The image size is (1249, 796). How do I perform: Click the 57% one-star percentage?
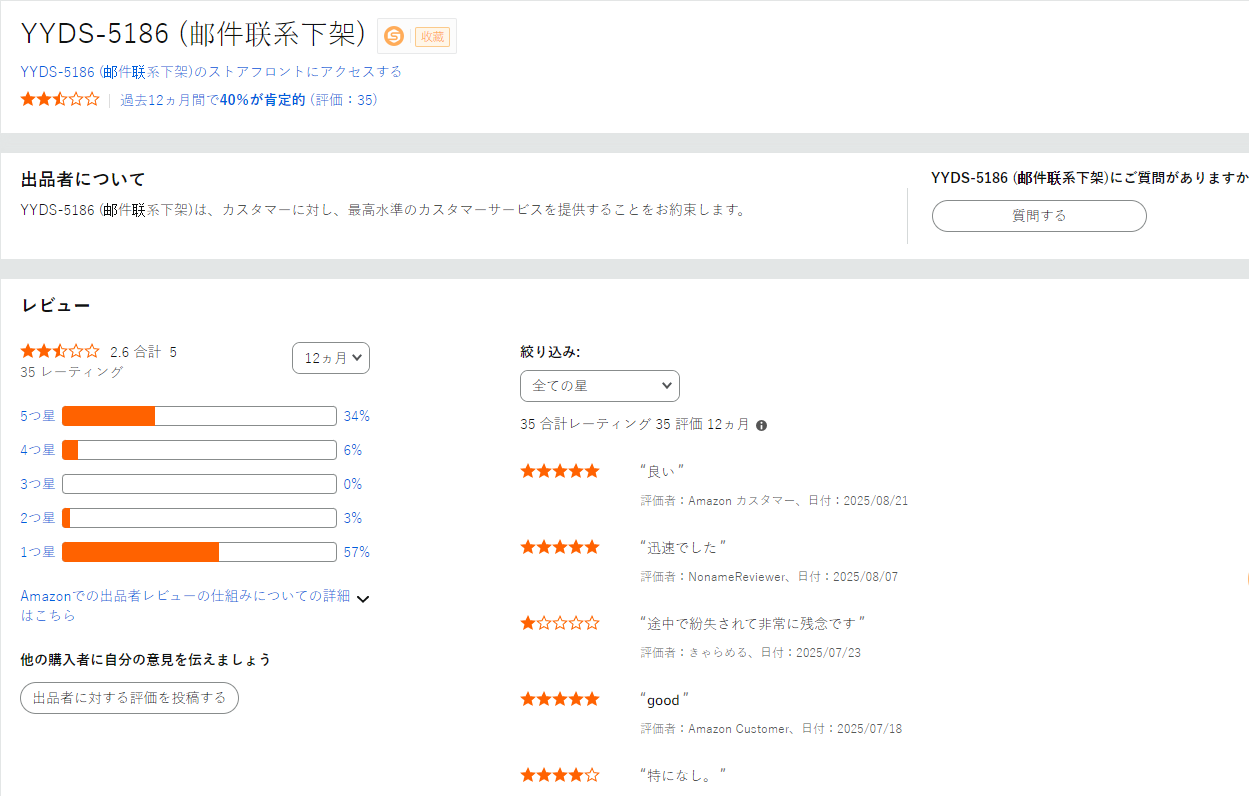(357, 552)
